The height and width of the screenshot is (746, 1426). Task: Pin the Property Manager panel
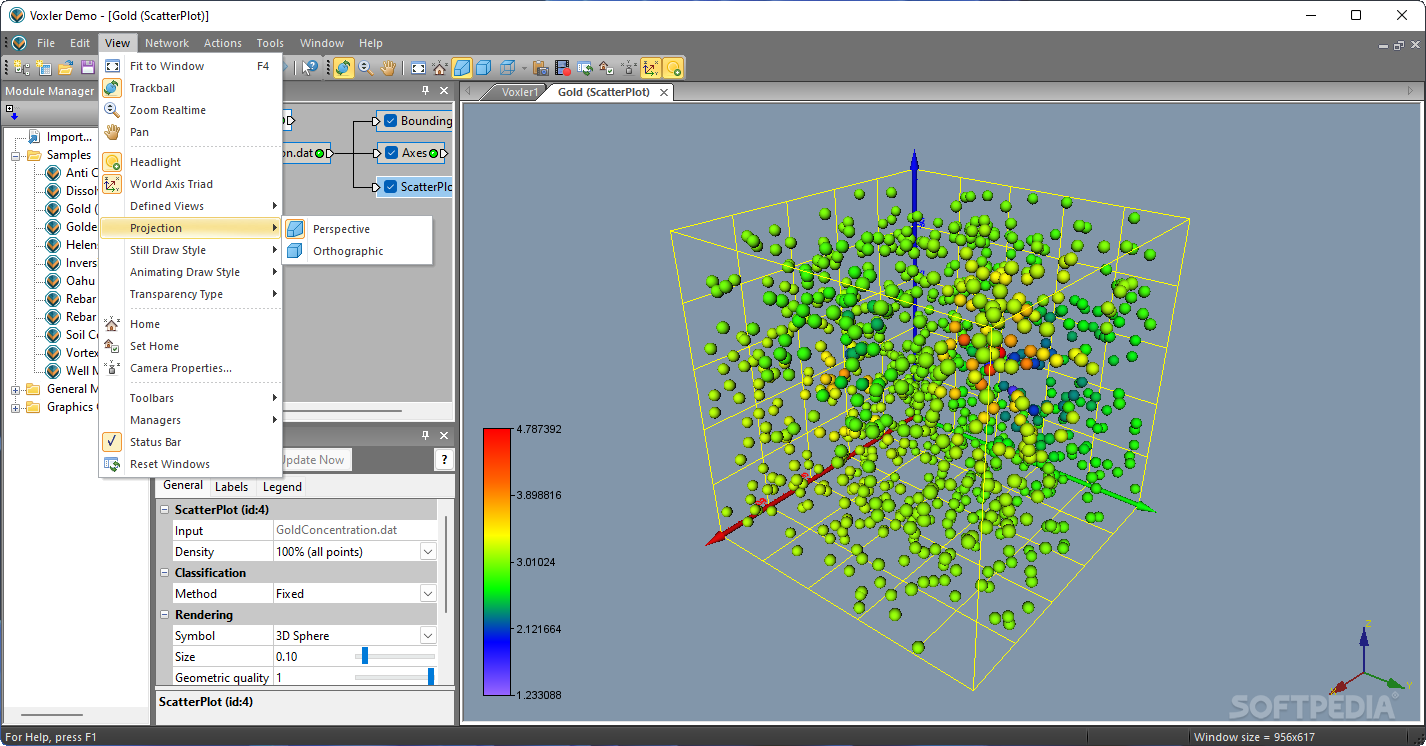point(425,435)
